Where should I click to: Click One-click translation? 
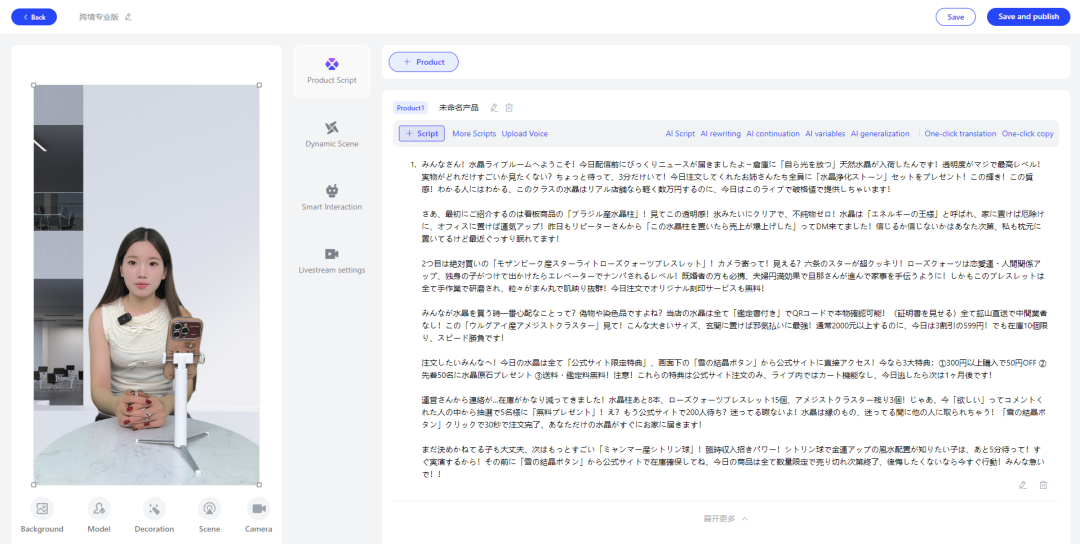[960, 134]
